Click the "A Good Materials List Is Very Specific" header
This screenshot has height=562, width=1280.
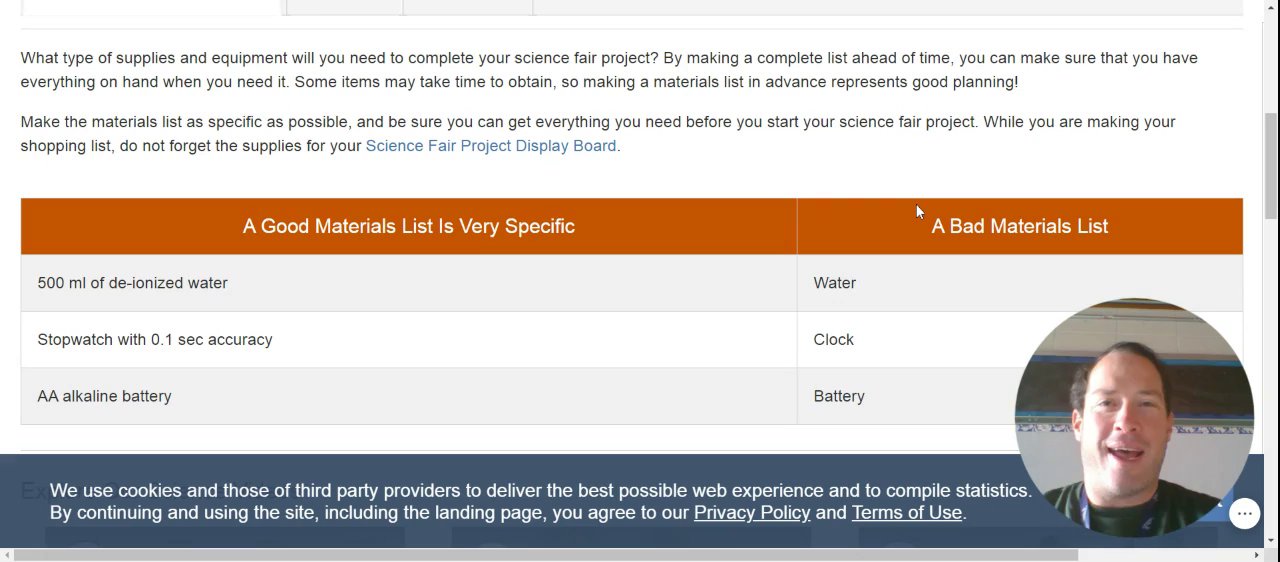coord(408,226)
